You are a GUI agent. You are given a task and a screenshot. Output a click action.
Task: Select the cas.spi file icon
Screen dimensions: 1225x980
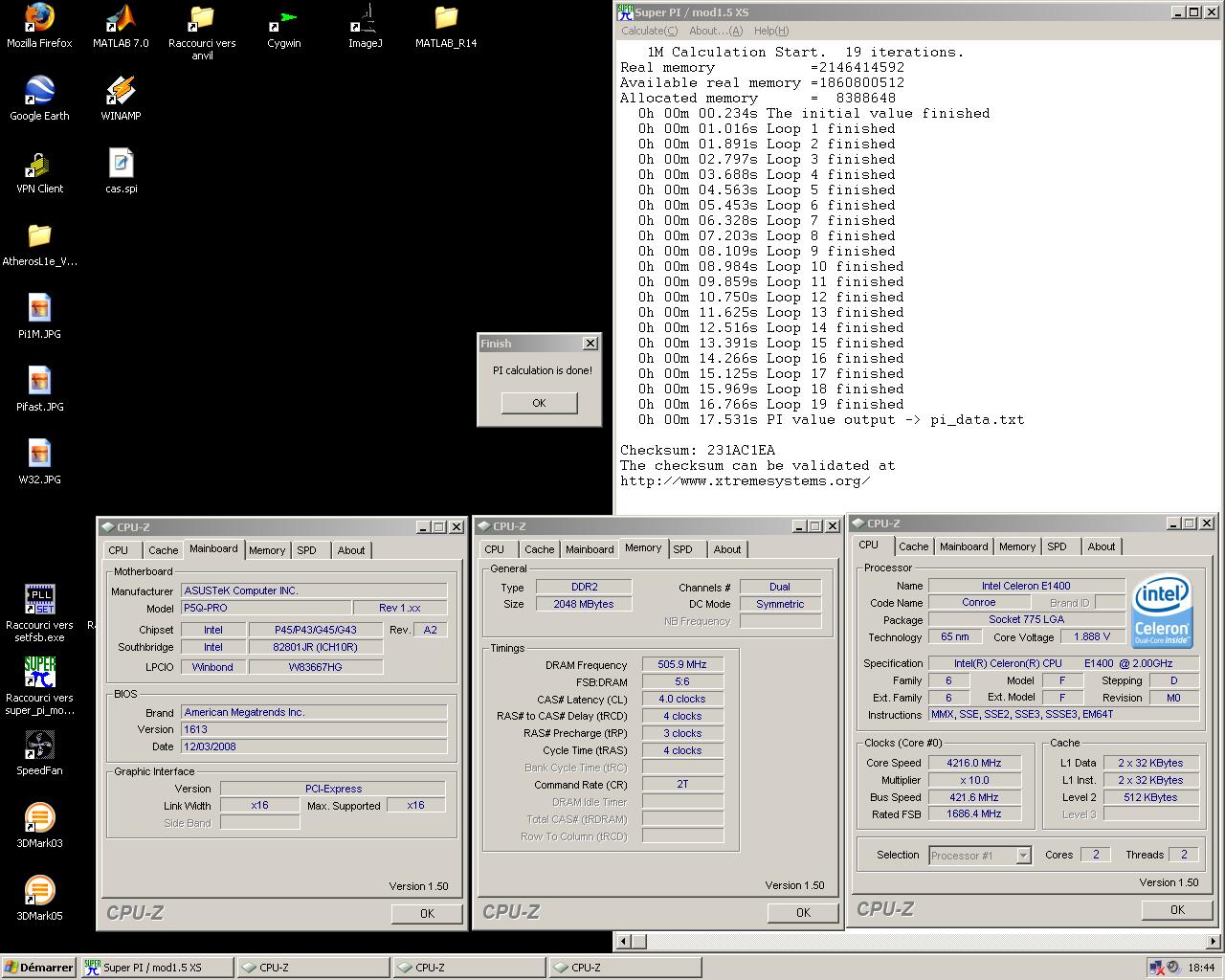(x=121, y=171)
